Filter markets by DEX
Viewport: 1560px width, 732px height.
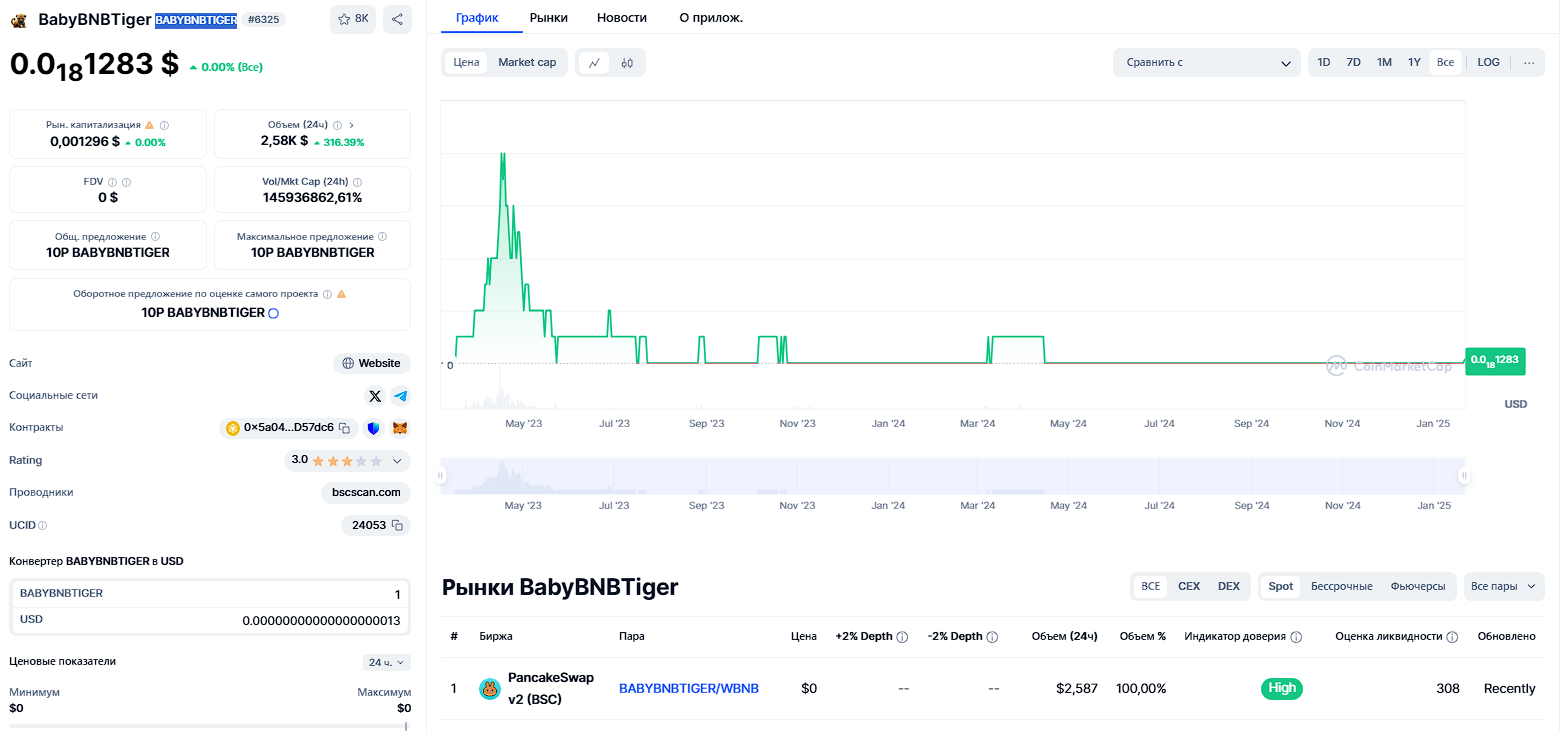[1229, 586]
